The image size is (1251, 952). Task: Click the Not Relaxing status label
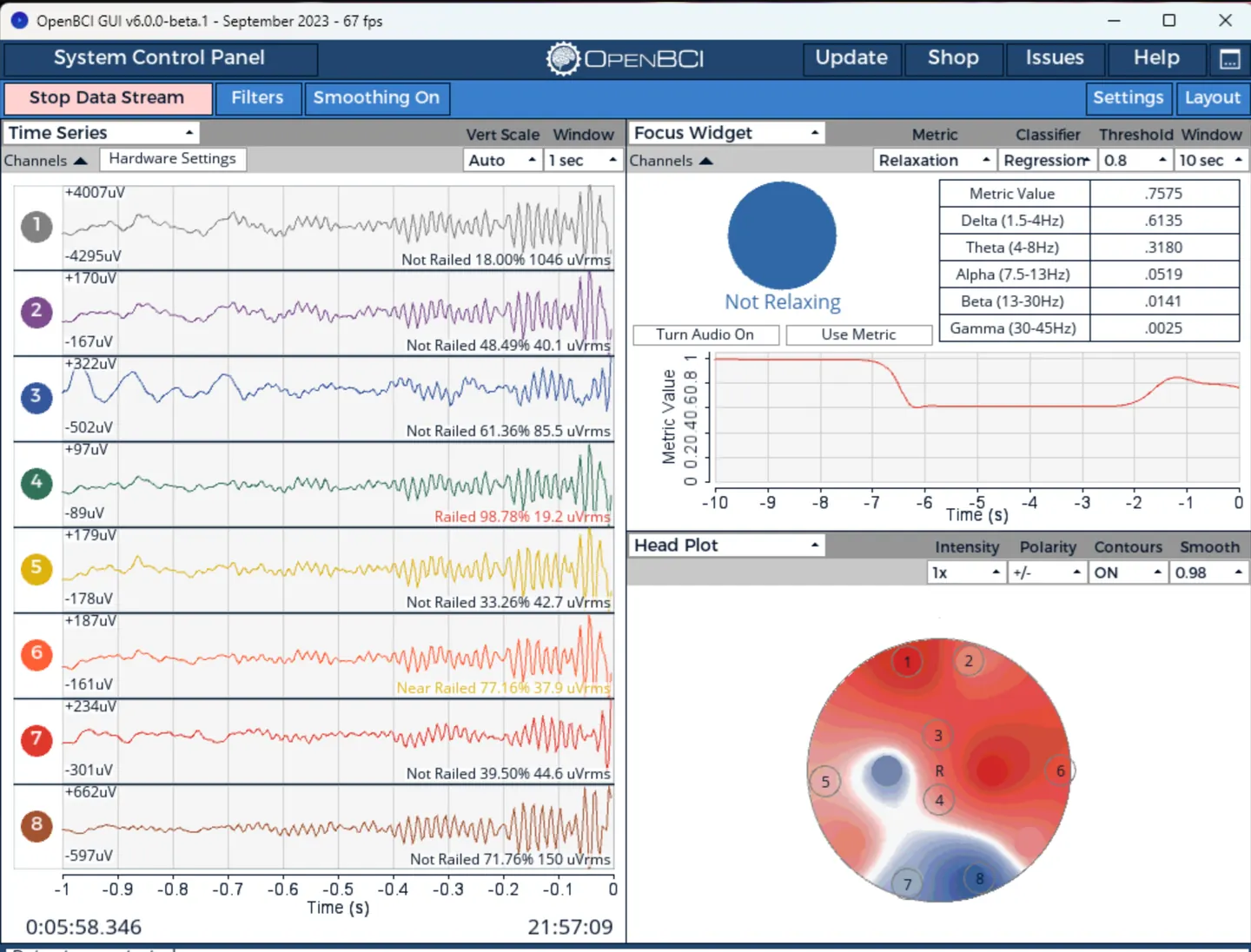point(783,302)
